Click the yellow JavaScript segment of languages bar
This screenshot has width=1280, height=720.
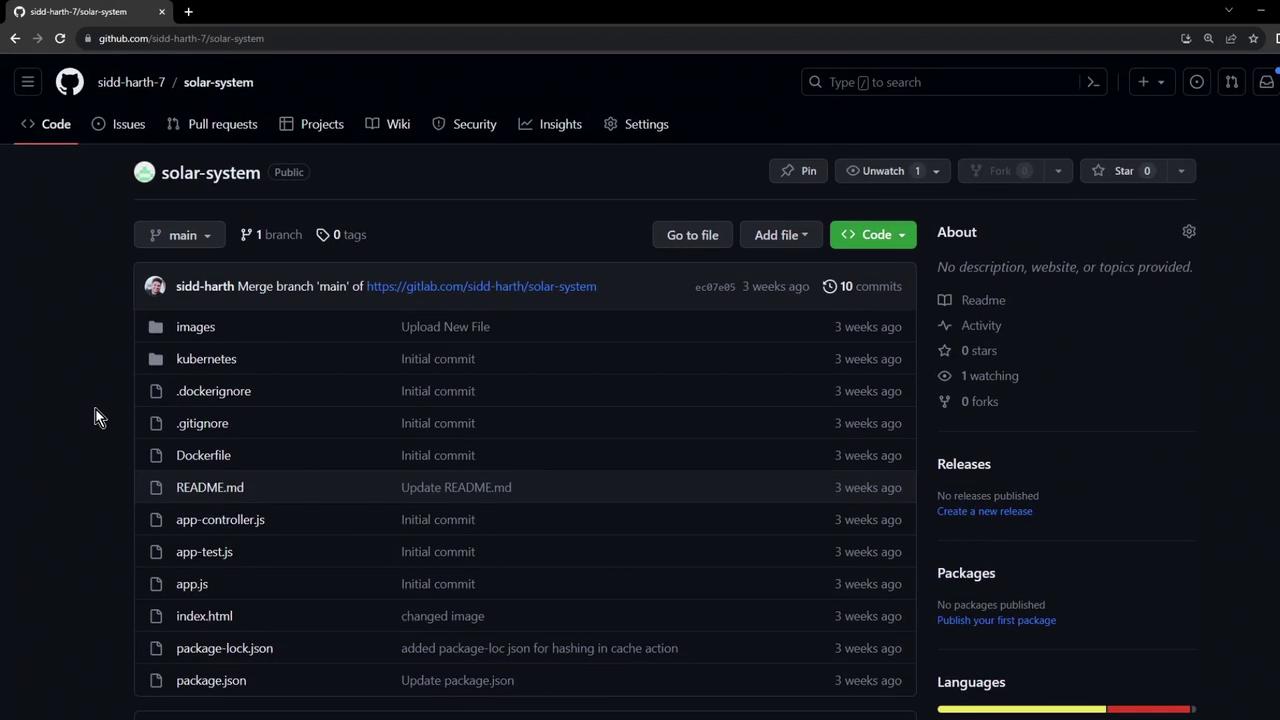click(1021, 709)
